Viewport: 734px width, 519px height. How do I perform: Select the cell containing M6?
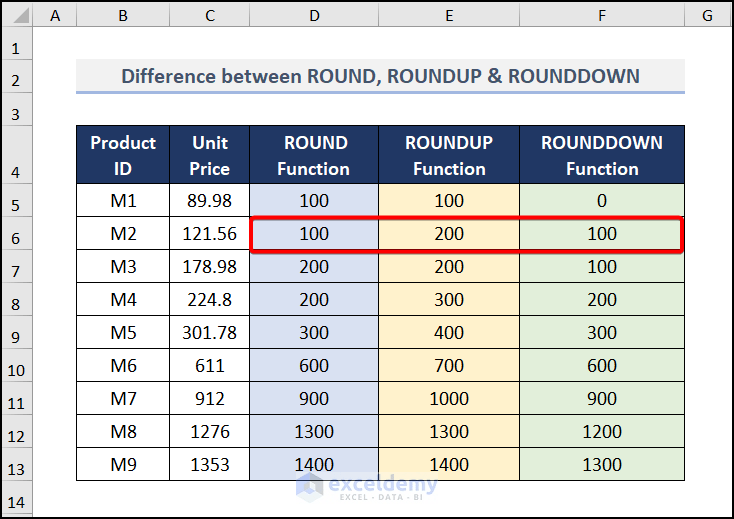click(123, 365)
